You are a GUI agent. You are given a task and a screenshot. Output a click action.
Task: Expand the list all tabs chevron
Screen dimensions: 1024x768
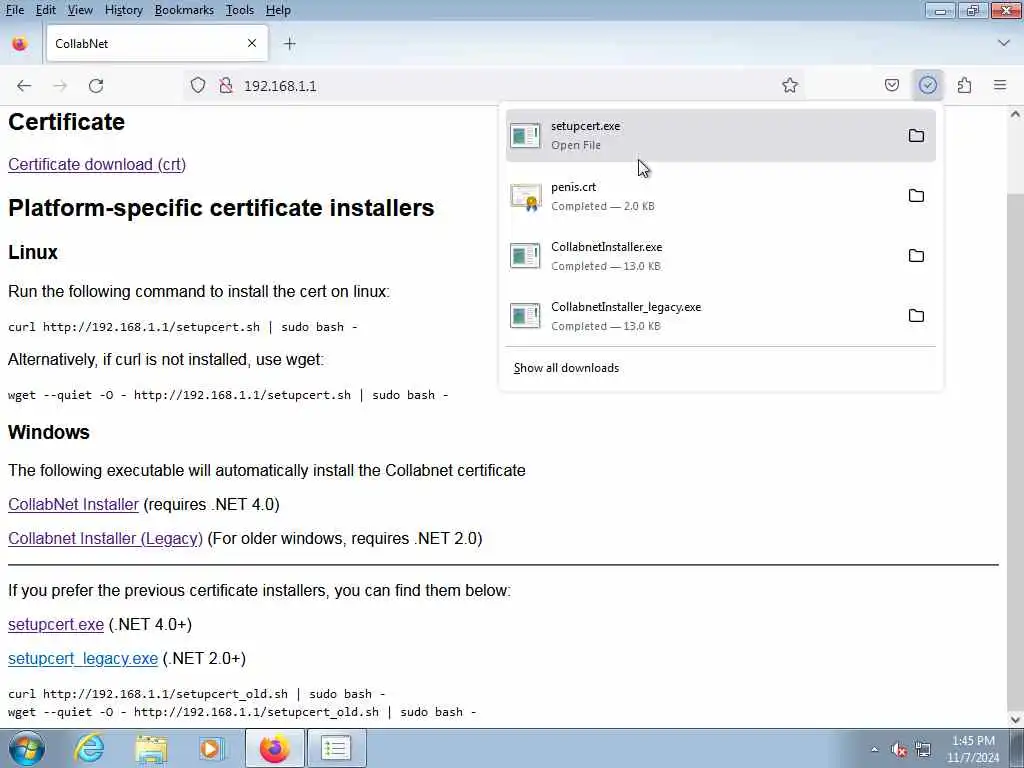[x=1004, y=43]
